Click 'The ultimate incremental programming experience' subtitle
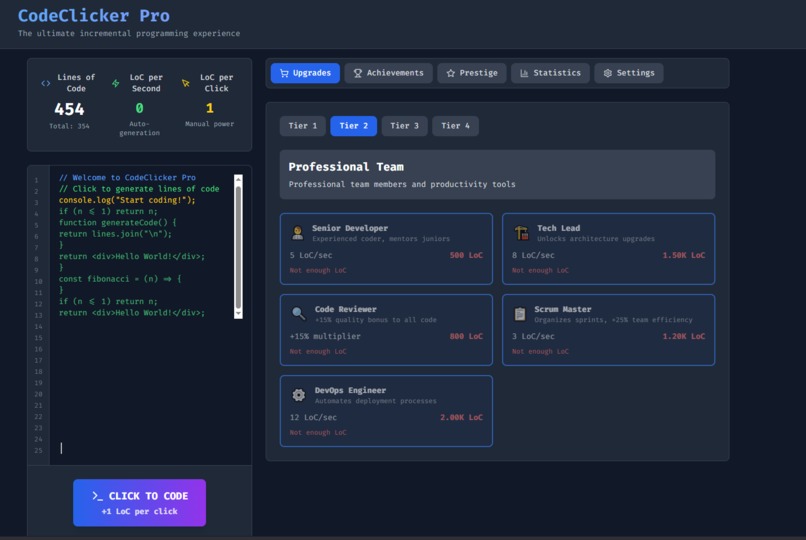The height and width of the screenshot is (540, 806). pos(129,33)
